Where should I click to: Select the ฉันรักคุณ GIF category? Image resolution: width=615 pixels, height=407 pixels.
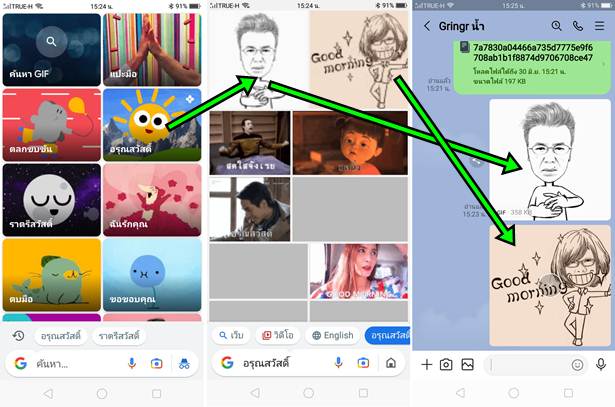152,200
